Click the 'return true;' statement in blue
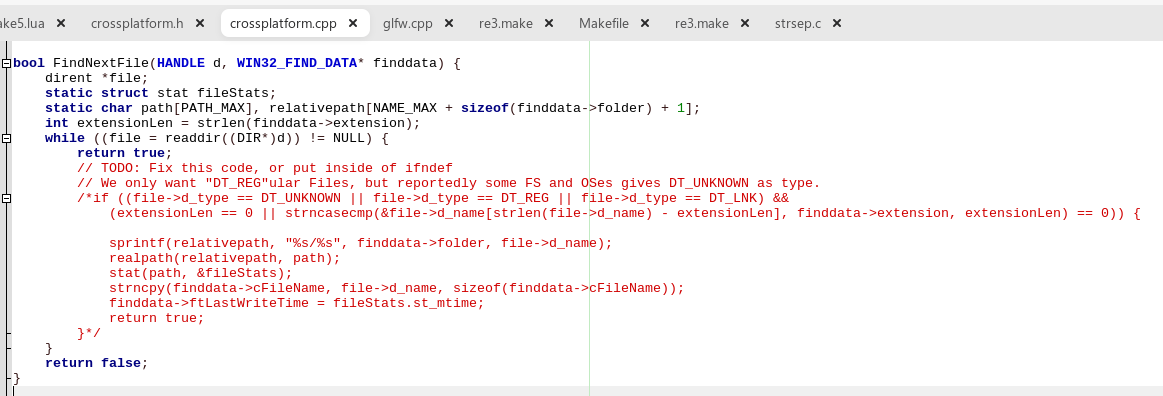The image size is (1163, 396). point(125,154)
